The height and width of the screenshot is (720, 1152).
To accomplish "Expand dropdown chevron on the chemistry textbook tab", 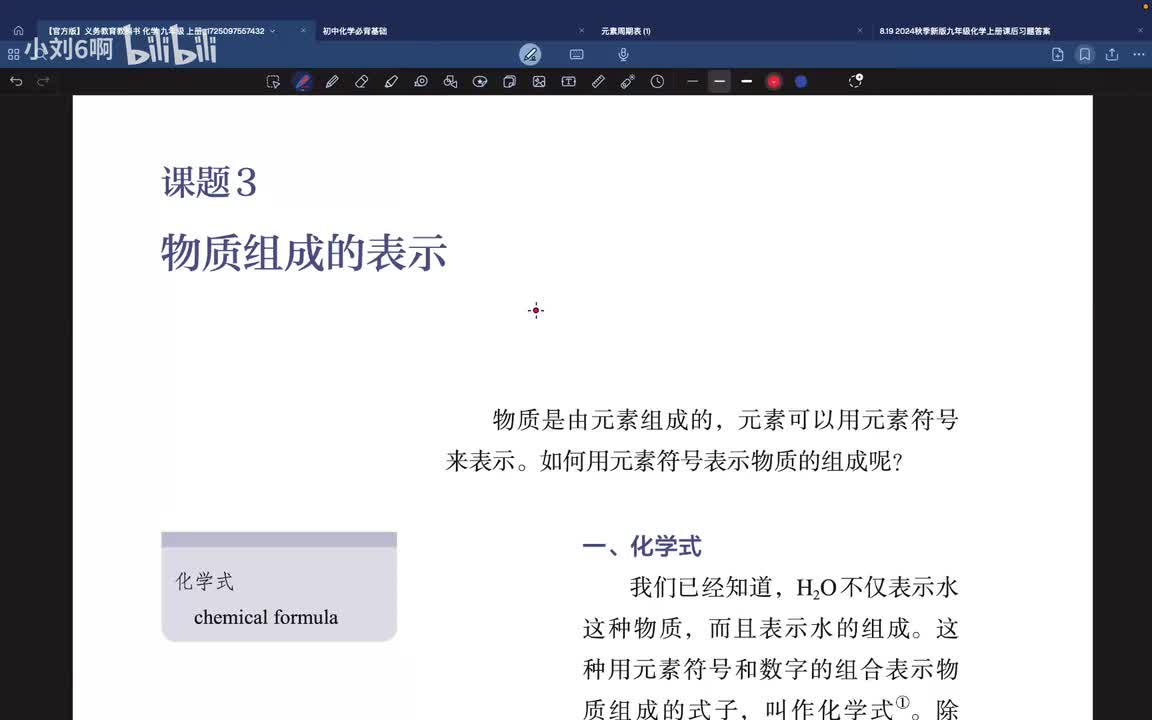I will point(273,31).
